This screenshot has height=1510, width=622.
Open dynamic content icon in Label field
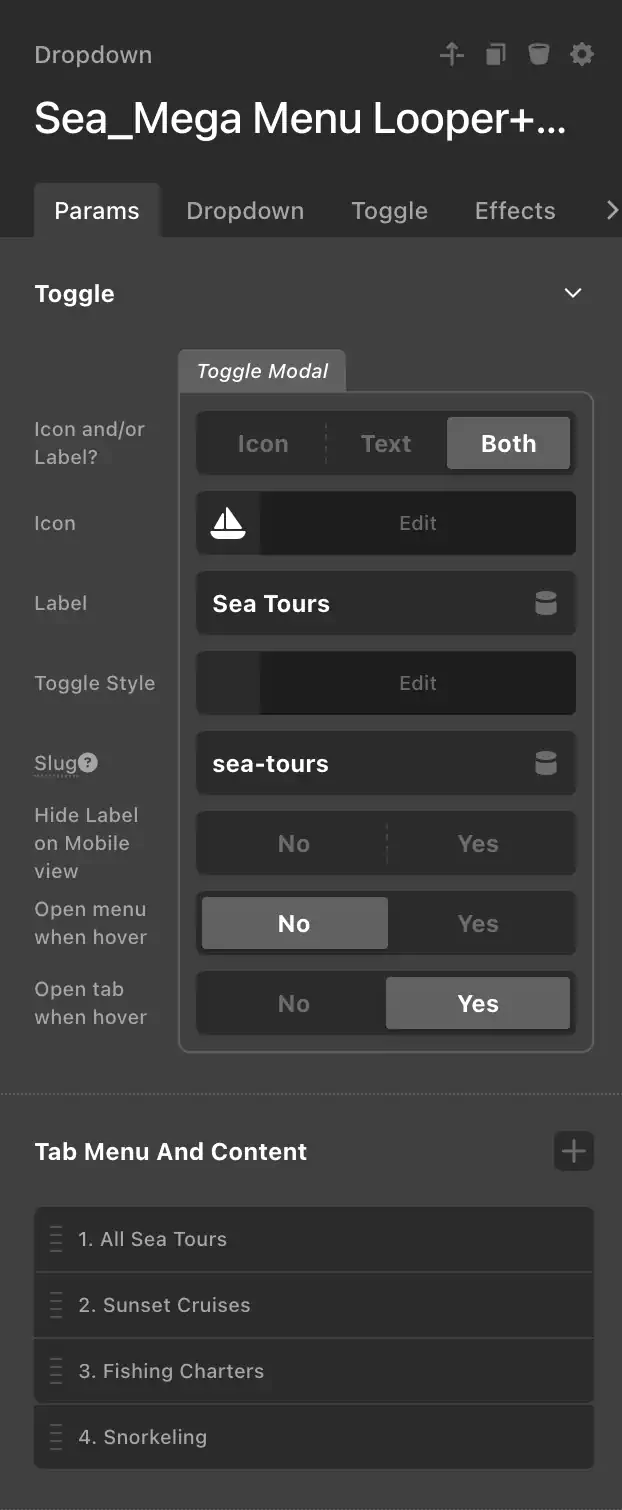pos(546,603)
